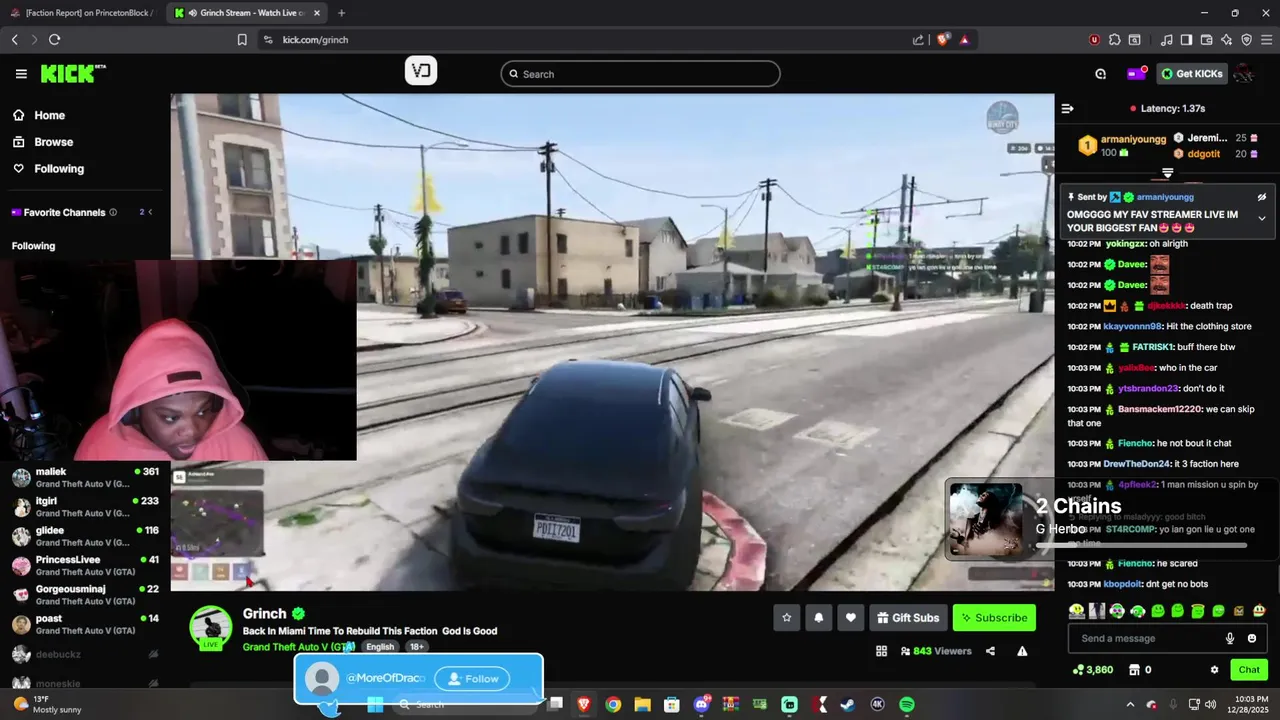The width and height of the screenshot is (1280, 720).
Task: Open poast's channel in sidebar
Action: click(85, 624)
